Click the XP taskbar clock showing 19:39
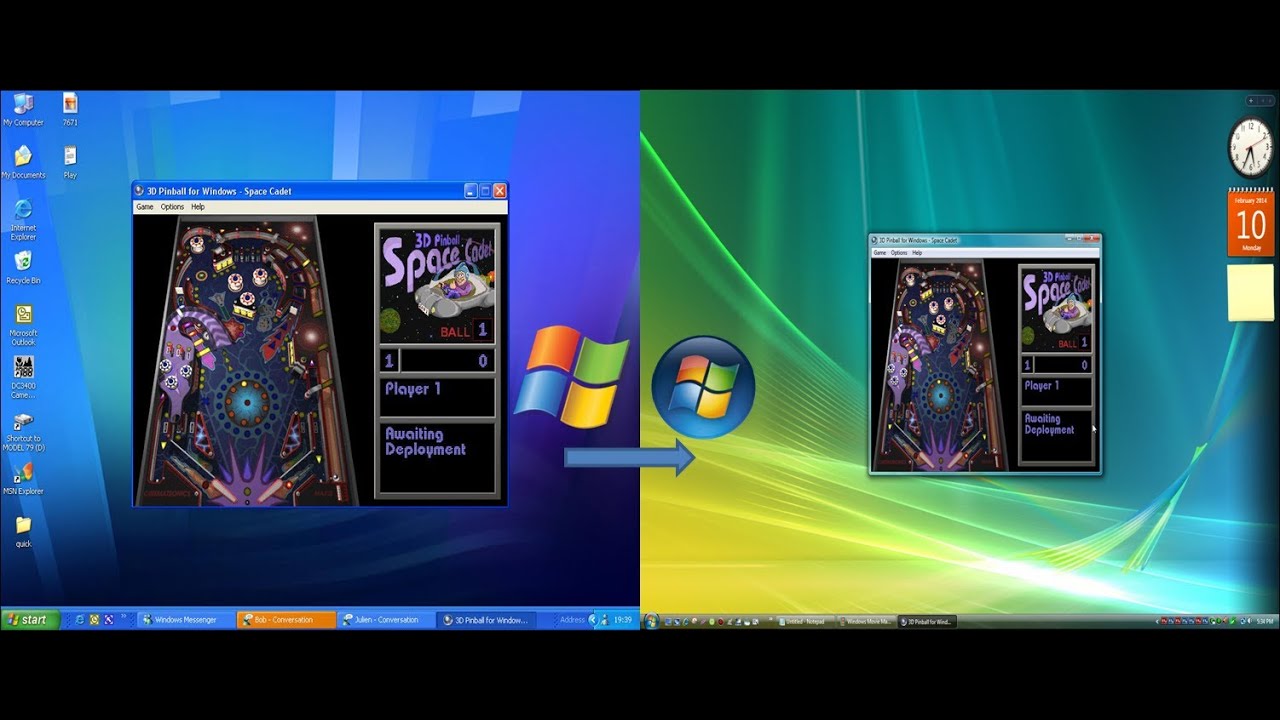 pyautogui.click(x=623, y=620)
